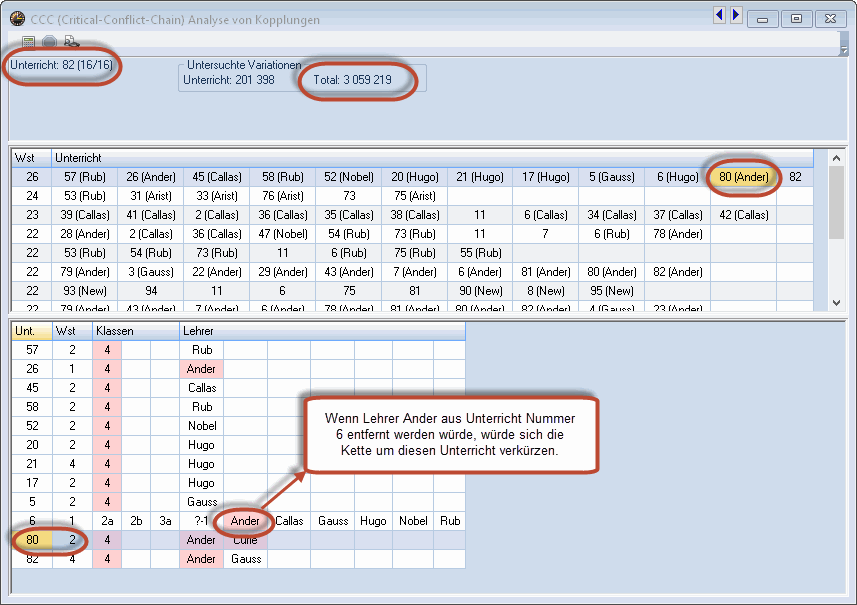The height and width of the screenshot is (605, 857).
Task: Select the '76 (Arist)' cell
Action: click(x=283, y=196)
